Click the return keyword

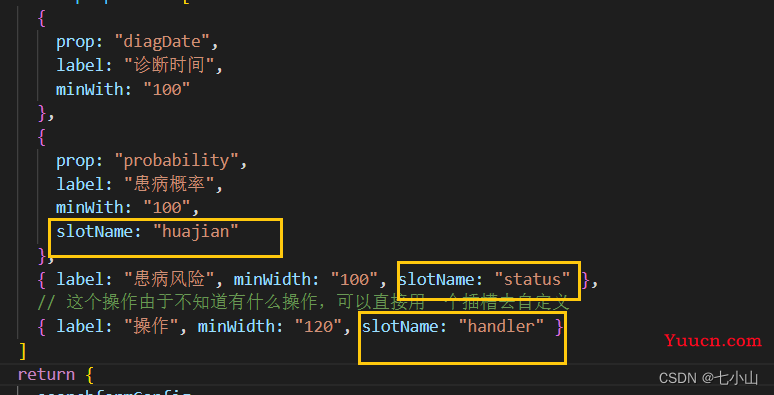tap(46, 374)
